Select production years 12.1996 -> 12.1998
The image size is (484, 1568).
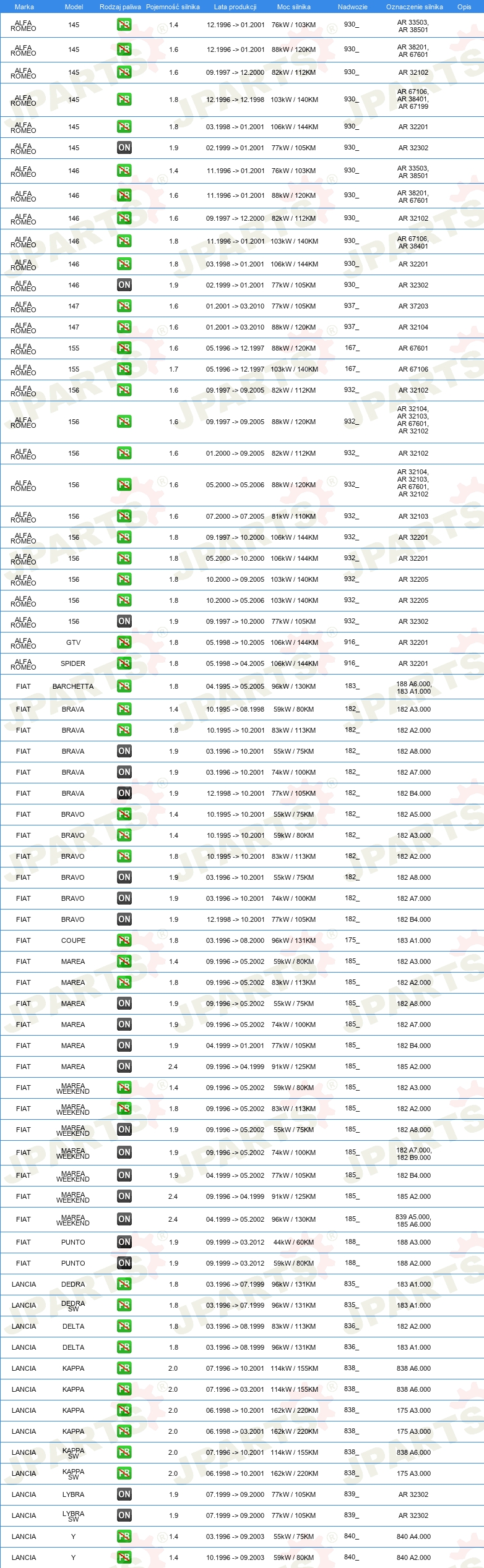[235, 100]
